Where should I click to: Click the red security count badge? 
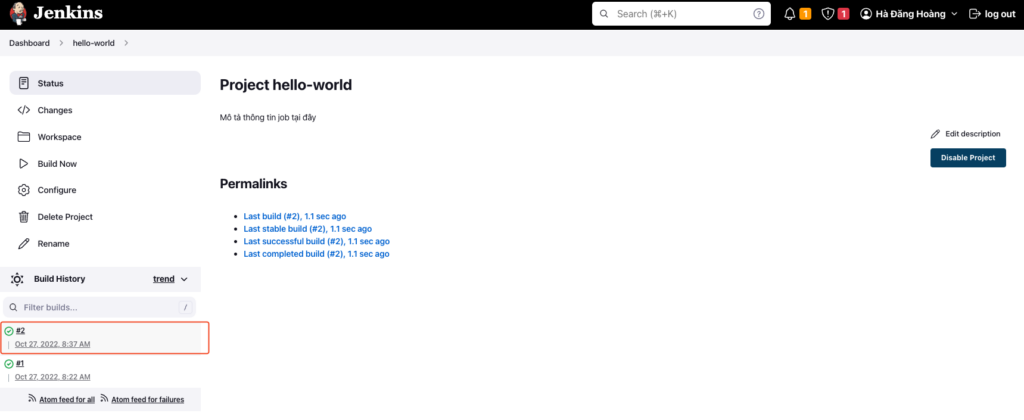[843, 14]
